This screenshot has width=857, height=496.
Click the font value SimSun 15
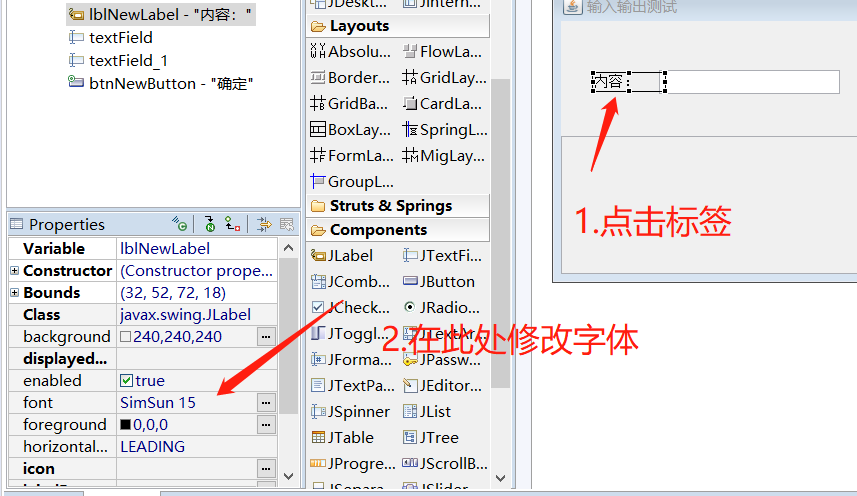[158, 403]
